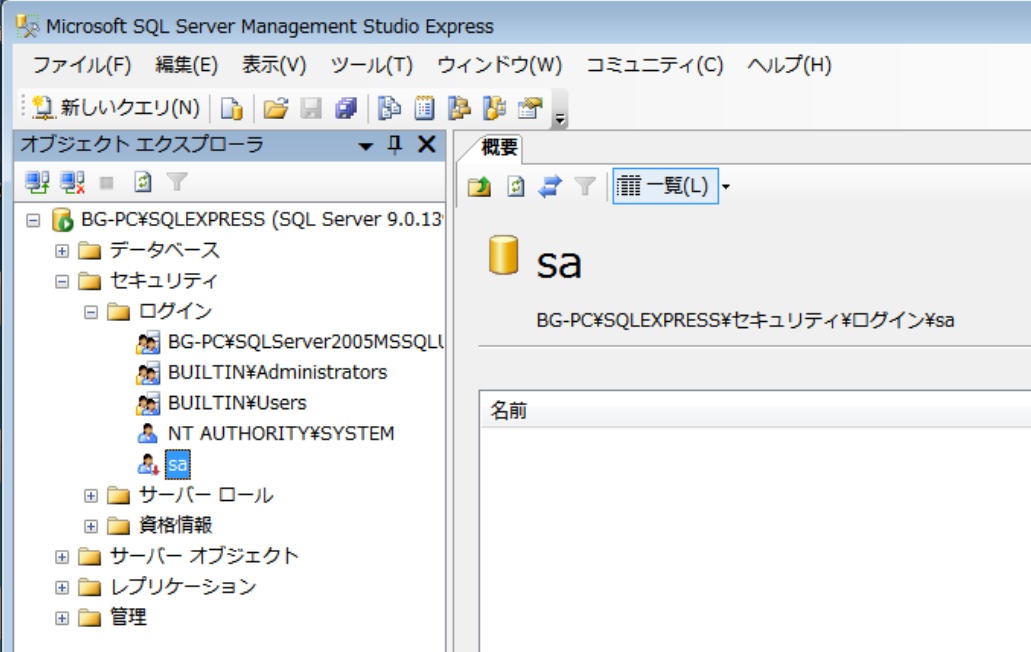Expand the データベース folder
This screenshot has height=652, width=1031.
point(62,251)
